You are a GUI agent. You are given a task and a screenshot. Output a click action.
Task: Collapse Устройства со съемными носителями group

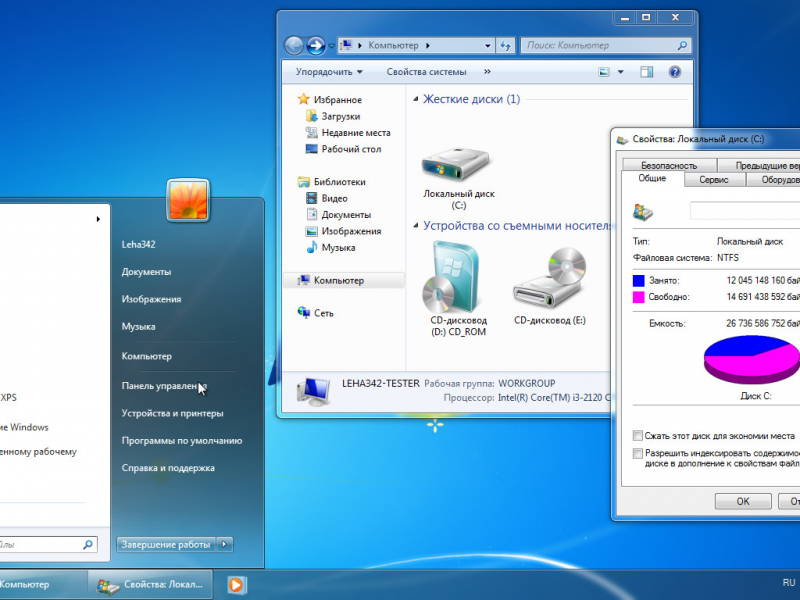pos(415,226)
